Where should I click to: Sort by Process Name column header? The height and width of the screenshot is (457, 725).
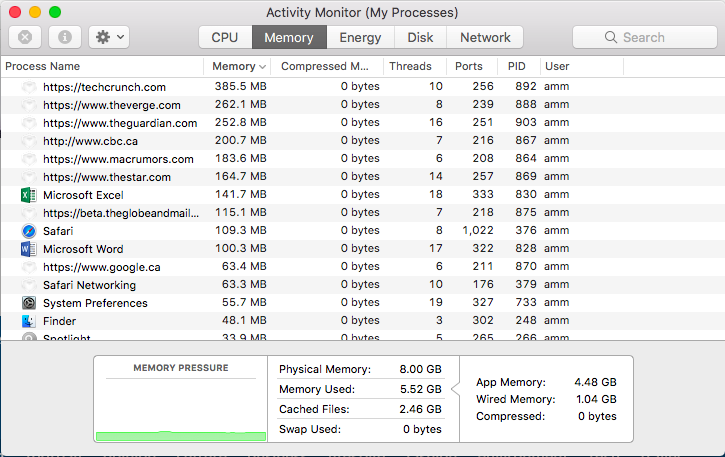[x=102, y=66]
